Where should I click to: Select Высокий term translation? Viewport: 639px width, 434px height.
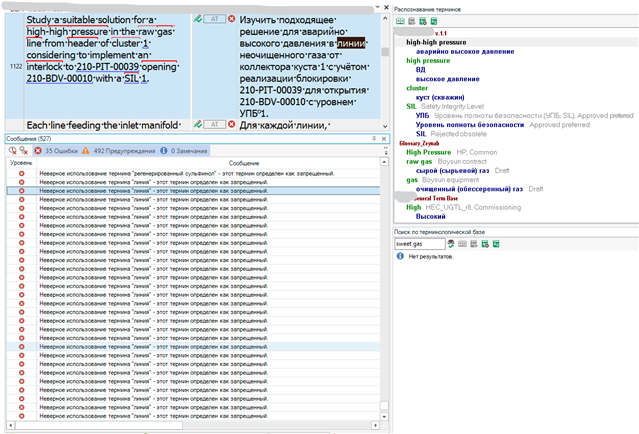point(430,217)
